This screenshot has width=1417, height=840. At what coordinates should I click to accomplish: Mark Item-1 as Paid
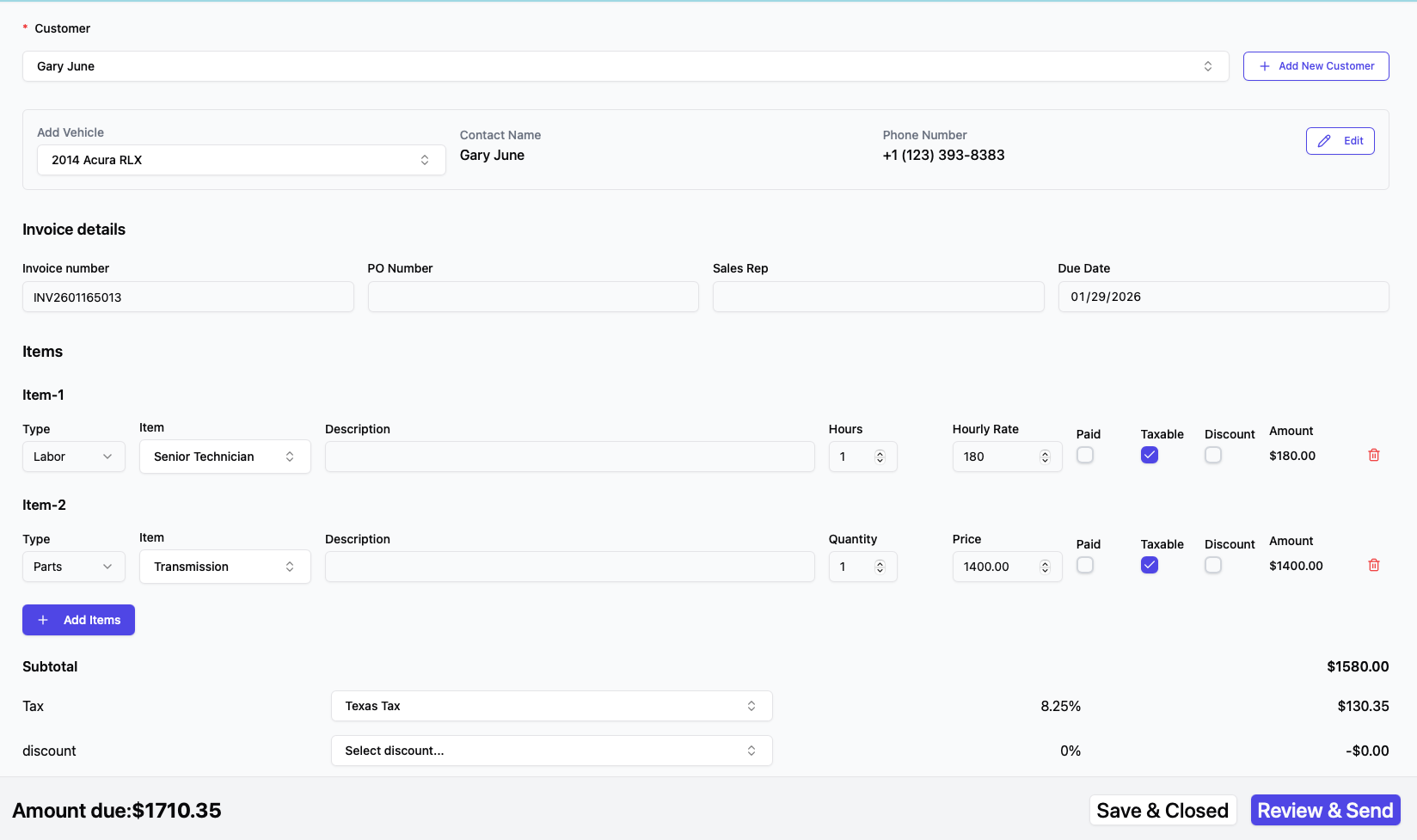click(x=1085, y=456)
